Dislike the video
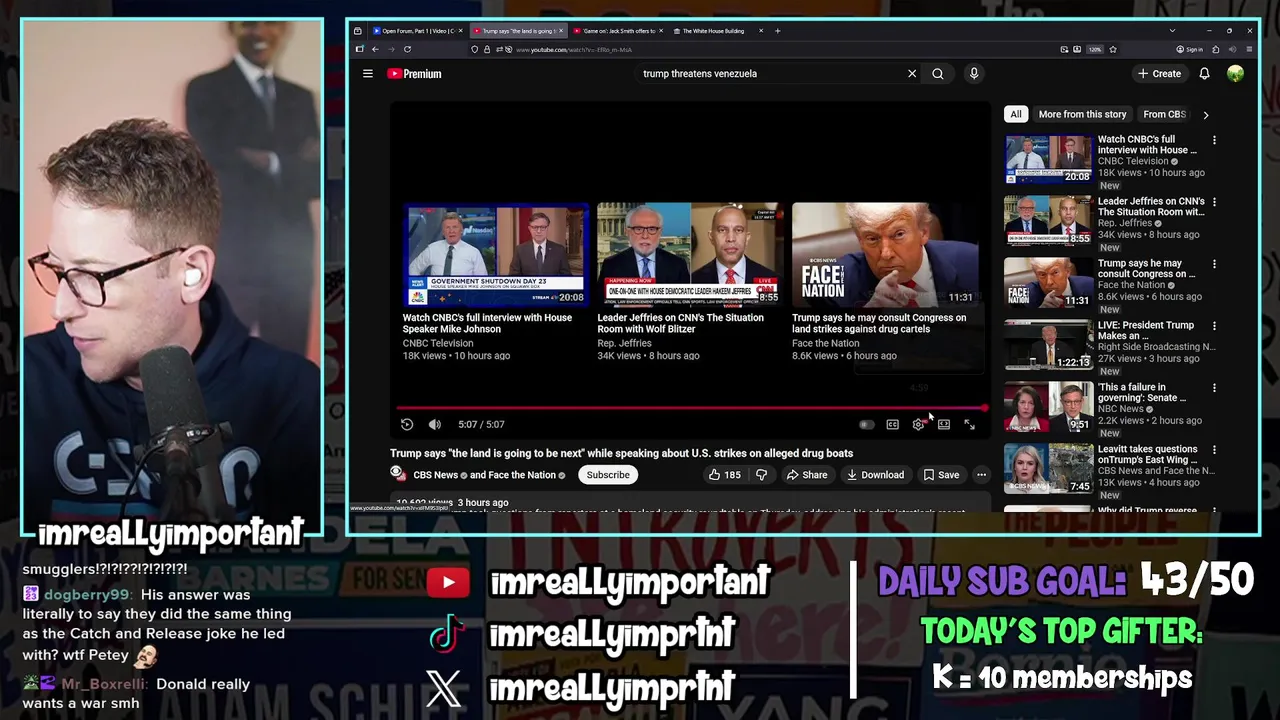Image resolution: width=1280 pixels, height=720 pixels. tap(761, 475)
